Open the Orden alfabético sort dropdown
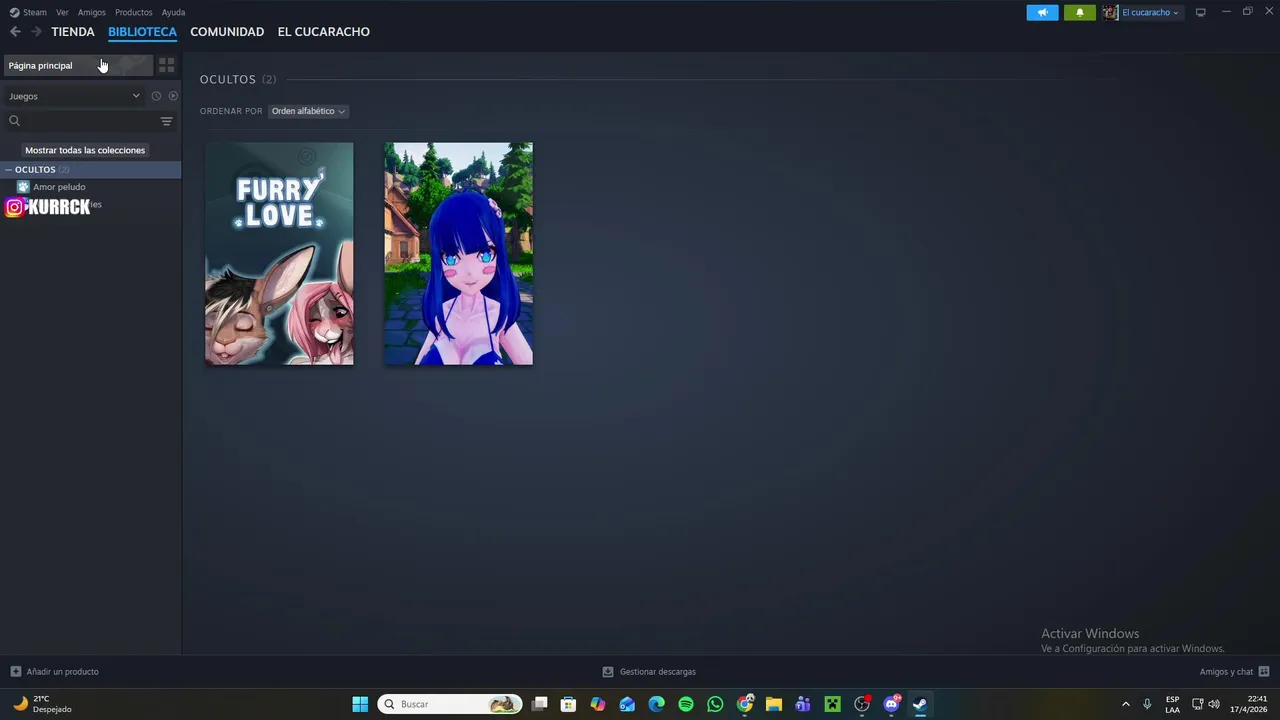 308,111
